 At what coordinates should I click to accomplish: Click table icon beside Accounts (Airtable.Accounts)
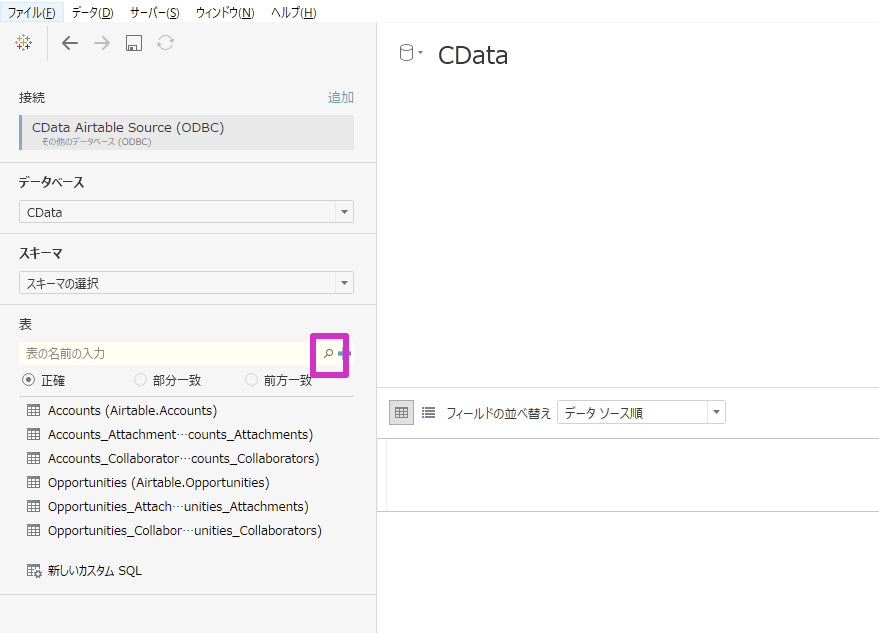[34, 410]
